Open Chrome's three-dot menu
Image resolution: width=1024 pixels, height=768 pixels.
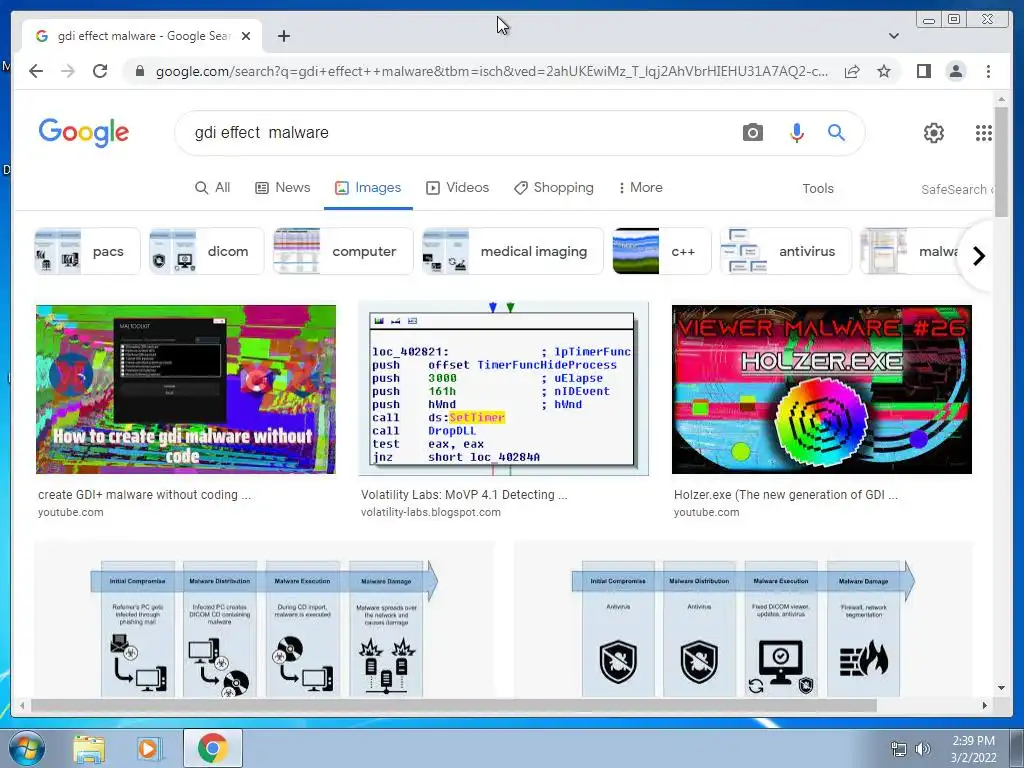tap(989, 71)
